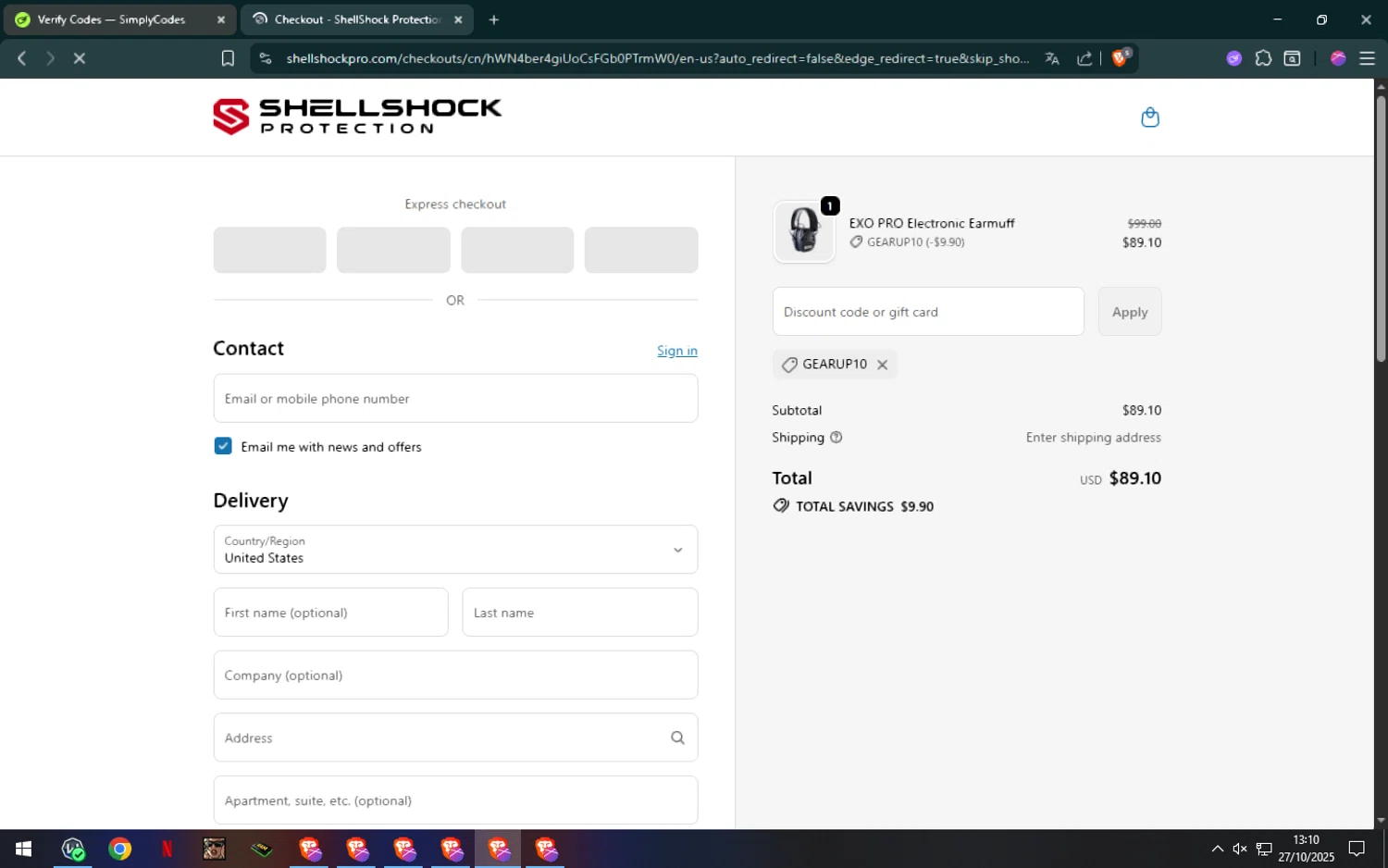The image size is (1388, 868).
Task: Click the Enter shipping address text
Action: [1093, 438]
